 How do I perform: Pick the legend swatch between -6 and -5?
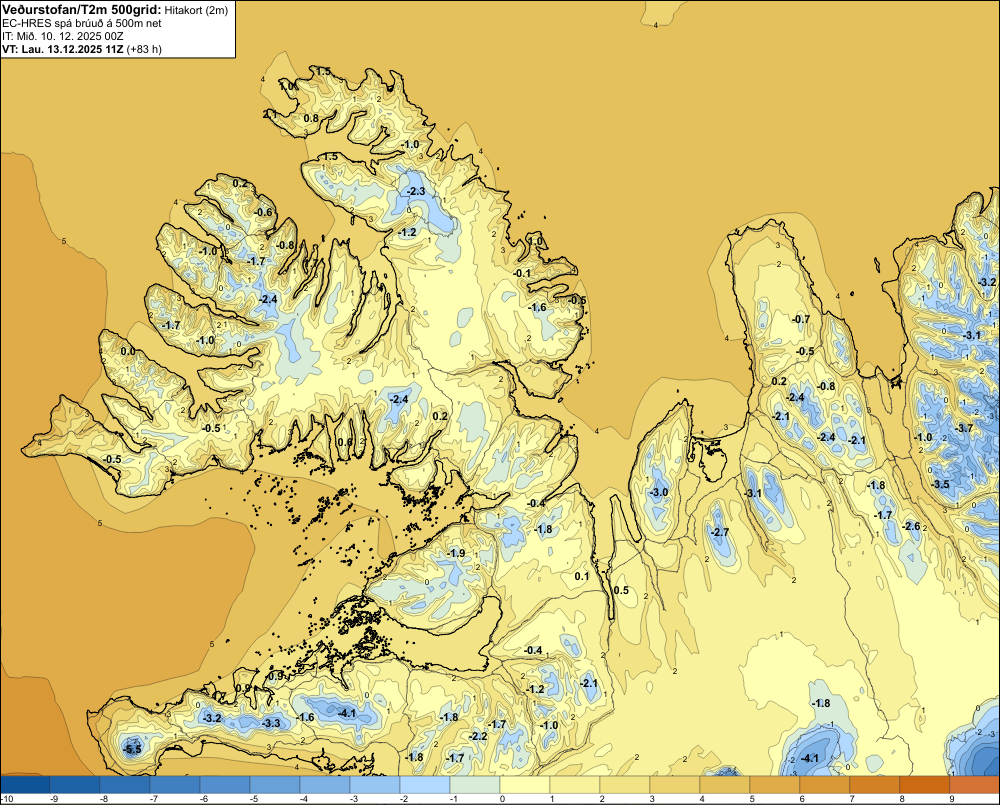click(225, 784)
